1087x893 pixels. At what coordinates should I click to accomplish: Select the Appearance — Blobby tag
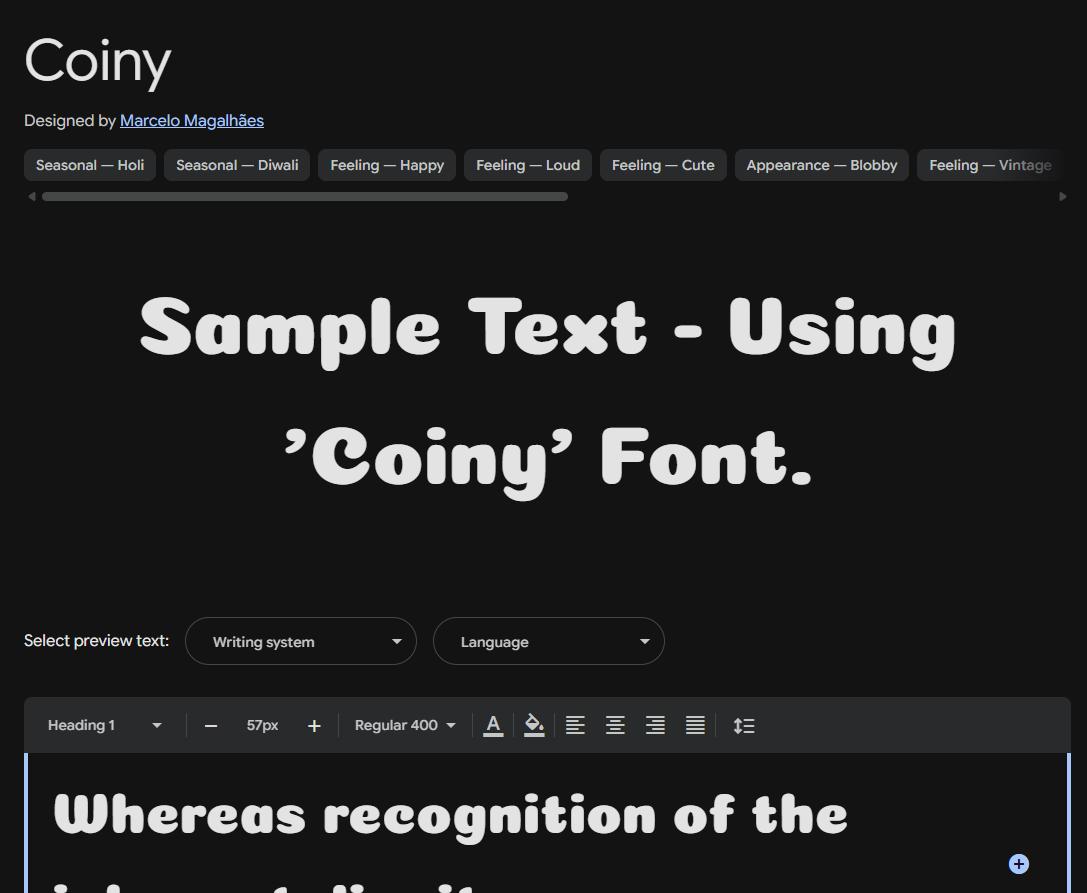[821, 165]
